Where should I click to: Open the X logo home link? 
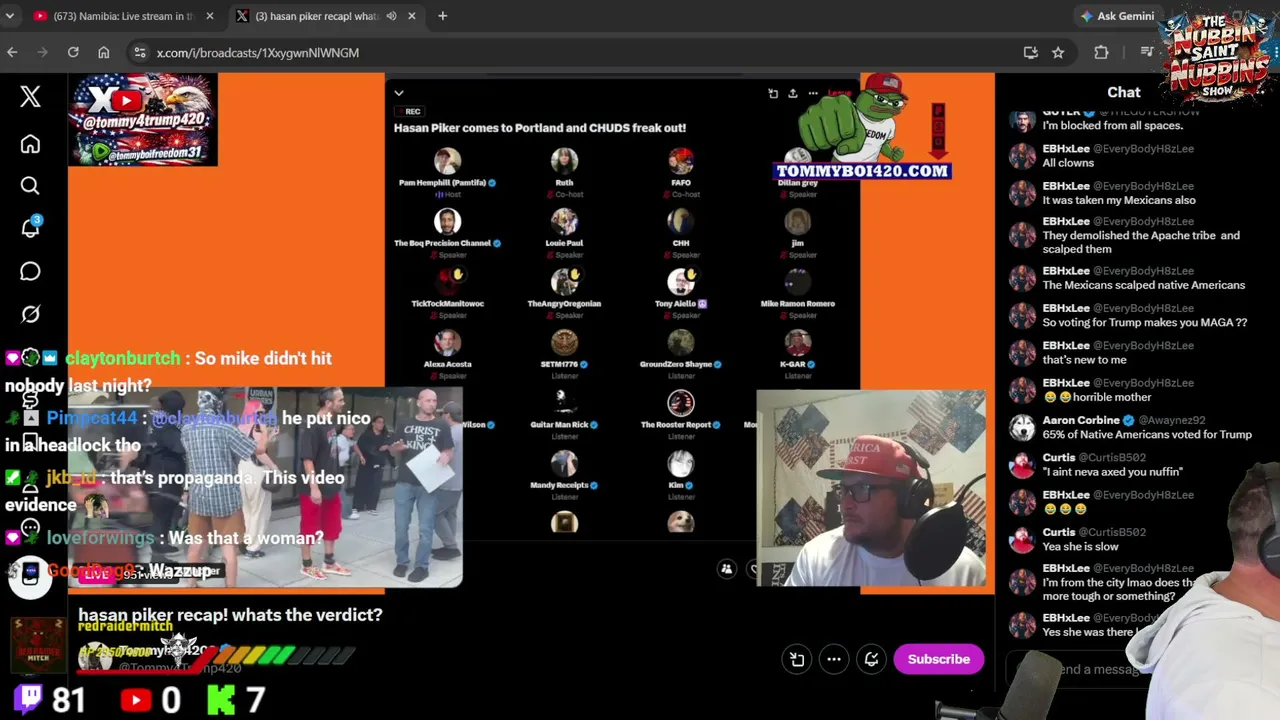click(x=30, y=96)
